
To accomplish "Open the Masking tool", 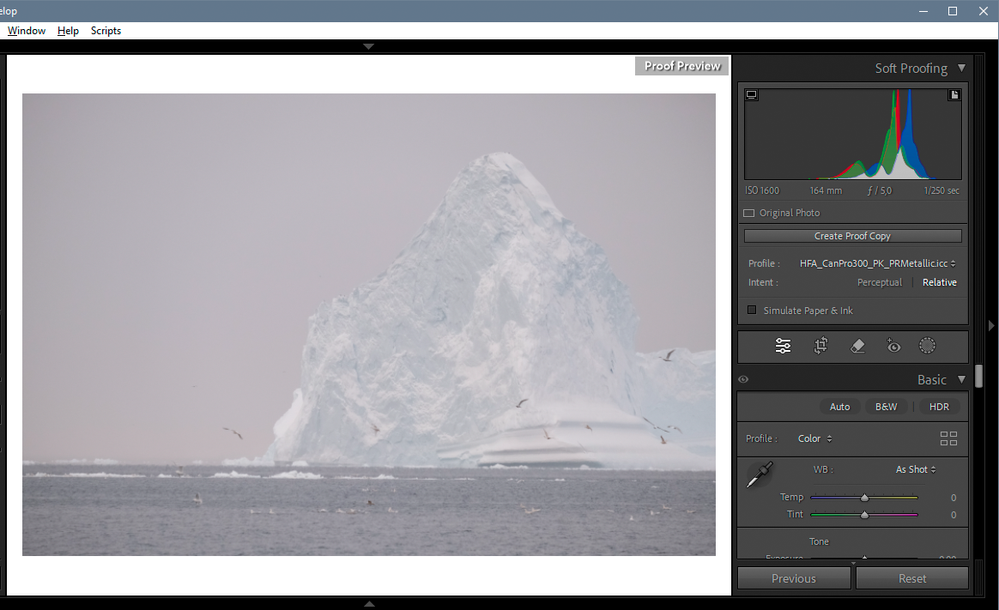I will 927,346.
